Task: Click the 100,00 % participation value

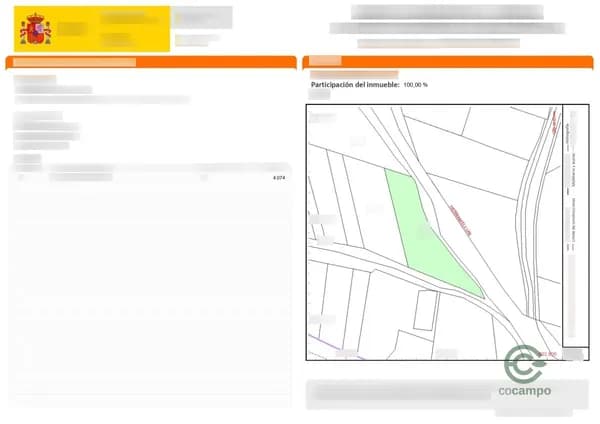Action: pos(415,85)
